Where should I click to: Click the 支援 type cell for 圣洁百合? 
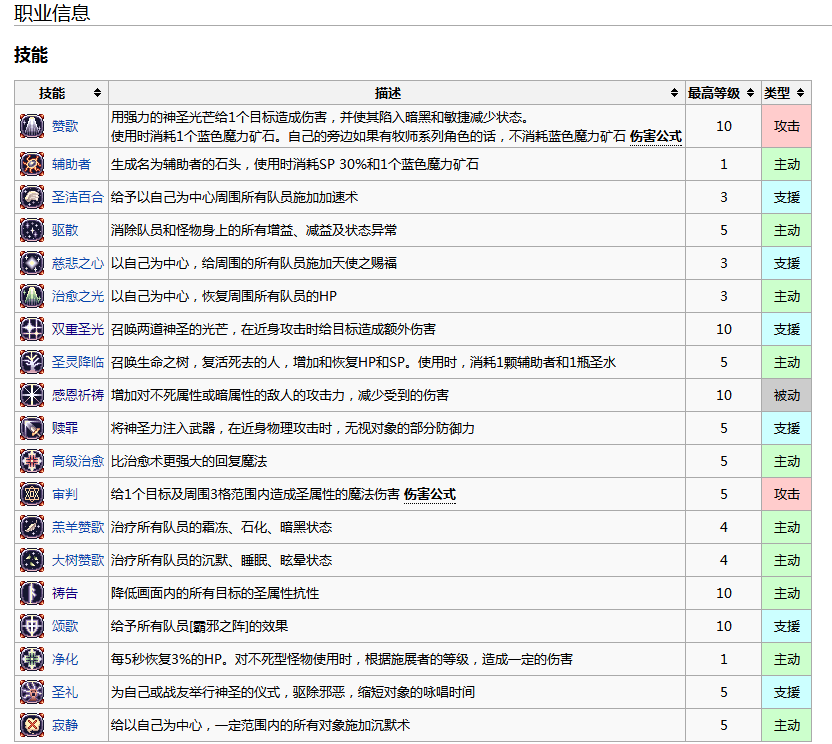(786, 197)
